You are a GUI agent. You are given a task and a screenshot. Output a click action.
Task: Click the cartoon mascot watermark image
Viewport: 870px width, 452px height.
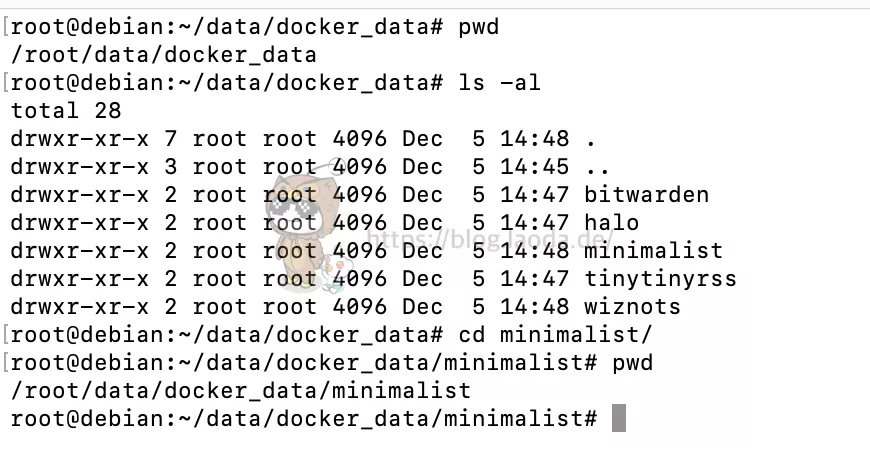(x=305, y=232)
